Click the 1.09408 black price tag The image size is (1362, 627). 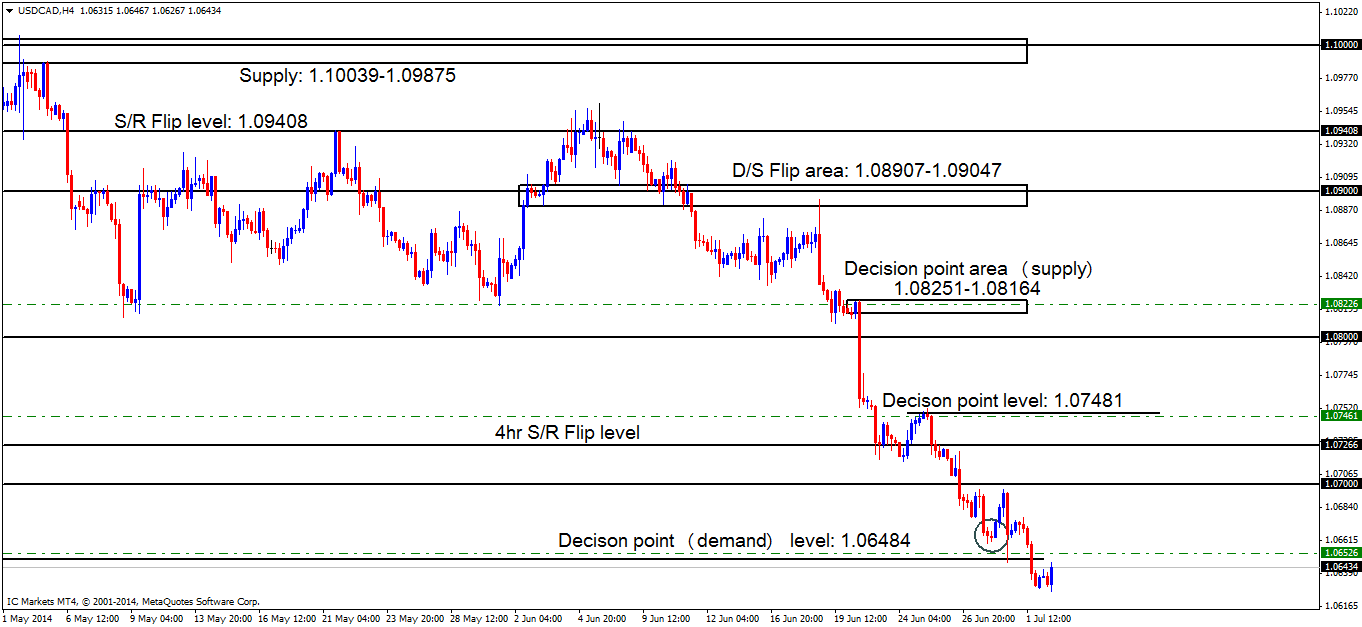1341,130
